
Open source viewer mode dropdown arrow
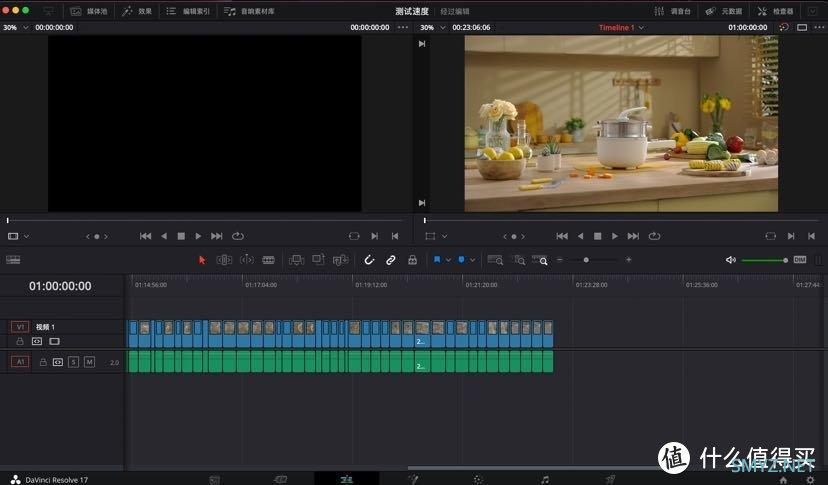coord(26,236)
